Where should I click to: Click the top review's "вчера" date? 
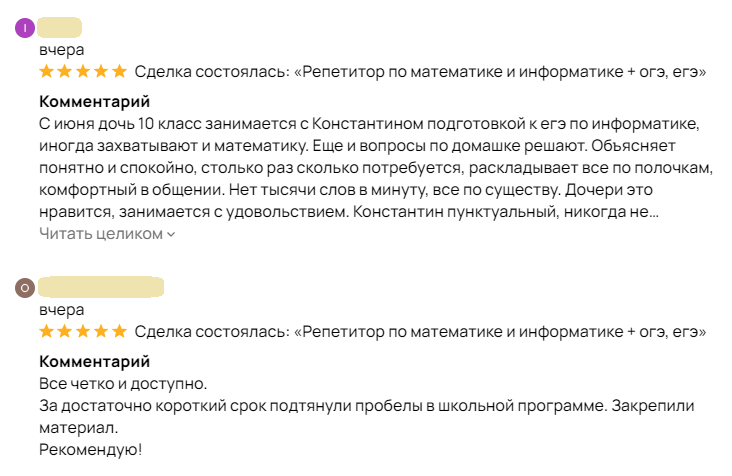[x=61, y=49]
